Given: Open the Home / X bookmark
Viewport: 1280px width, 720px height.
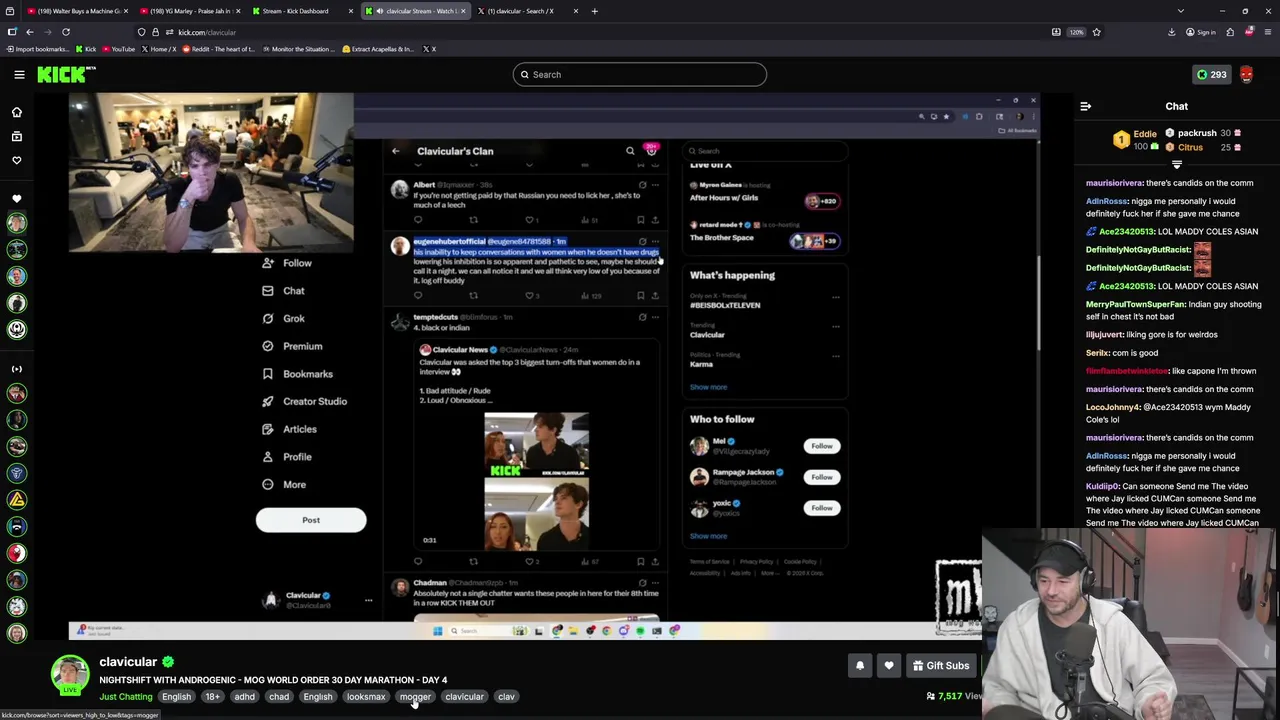Looking at the screenshot, I should tap(158, 49).
